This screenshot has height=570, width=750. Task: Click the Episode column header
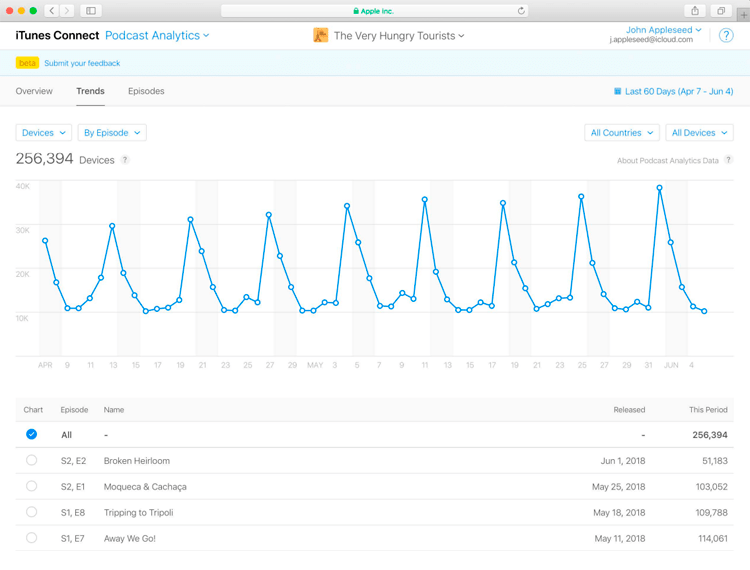(74, 410)
